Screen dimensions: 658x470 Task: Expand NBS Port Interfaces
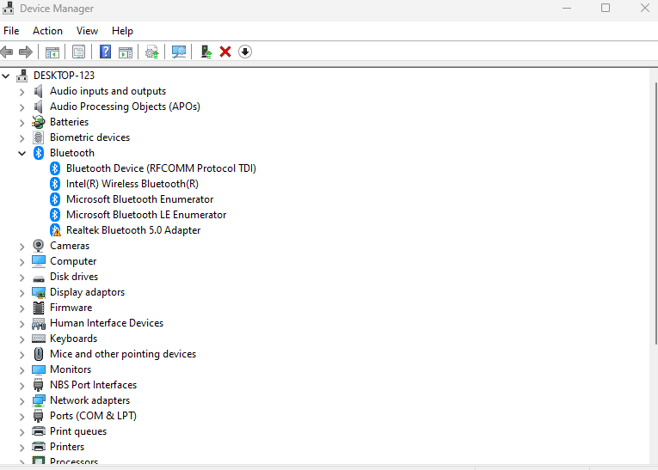point(22,386)
